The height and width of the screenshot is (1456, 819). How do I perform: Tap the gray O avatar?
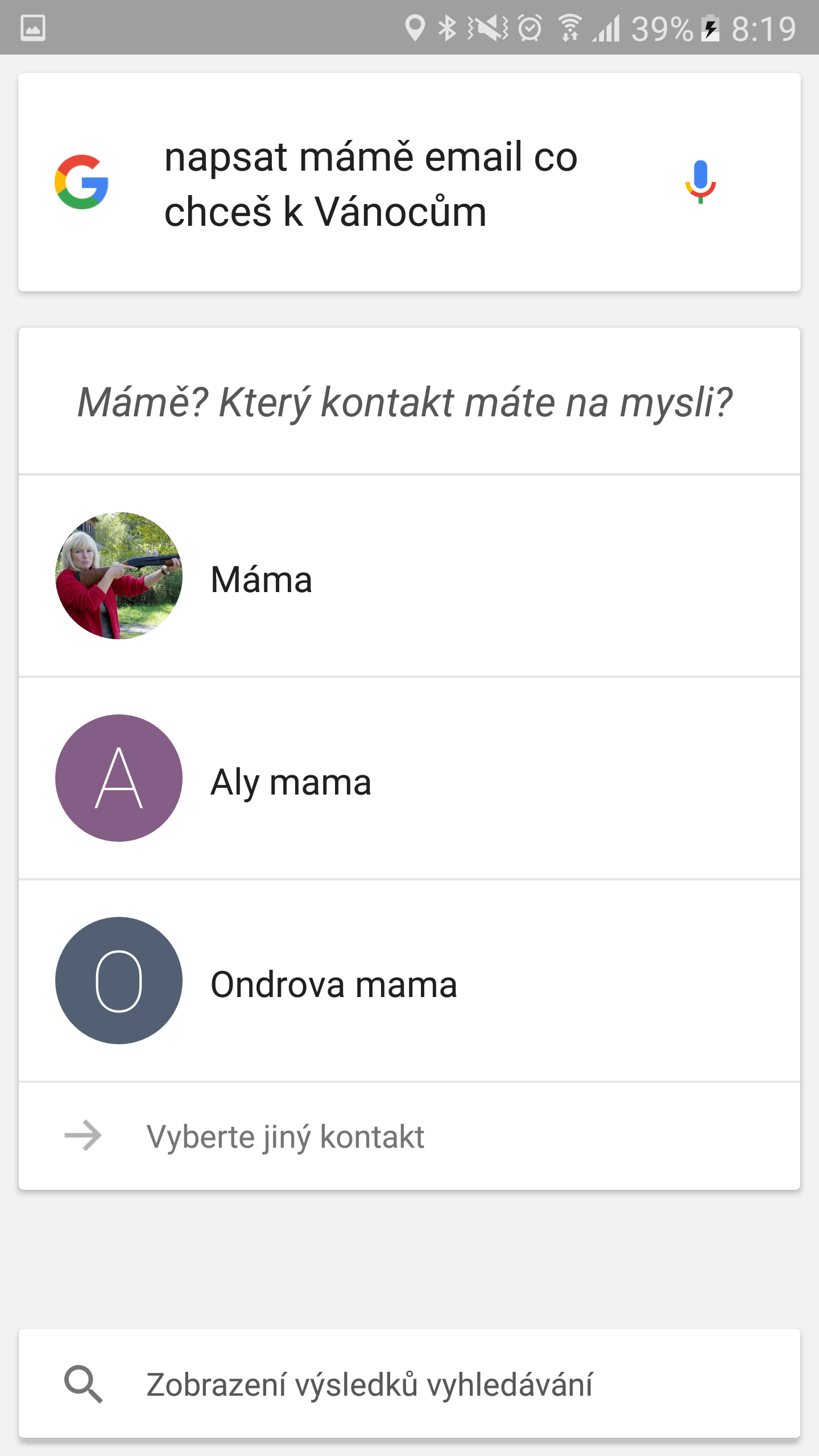119,981
